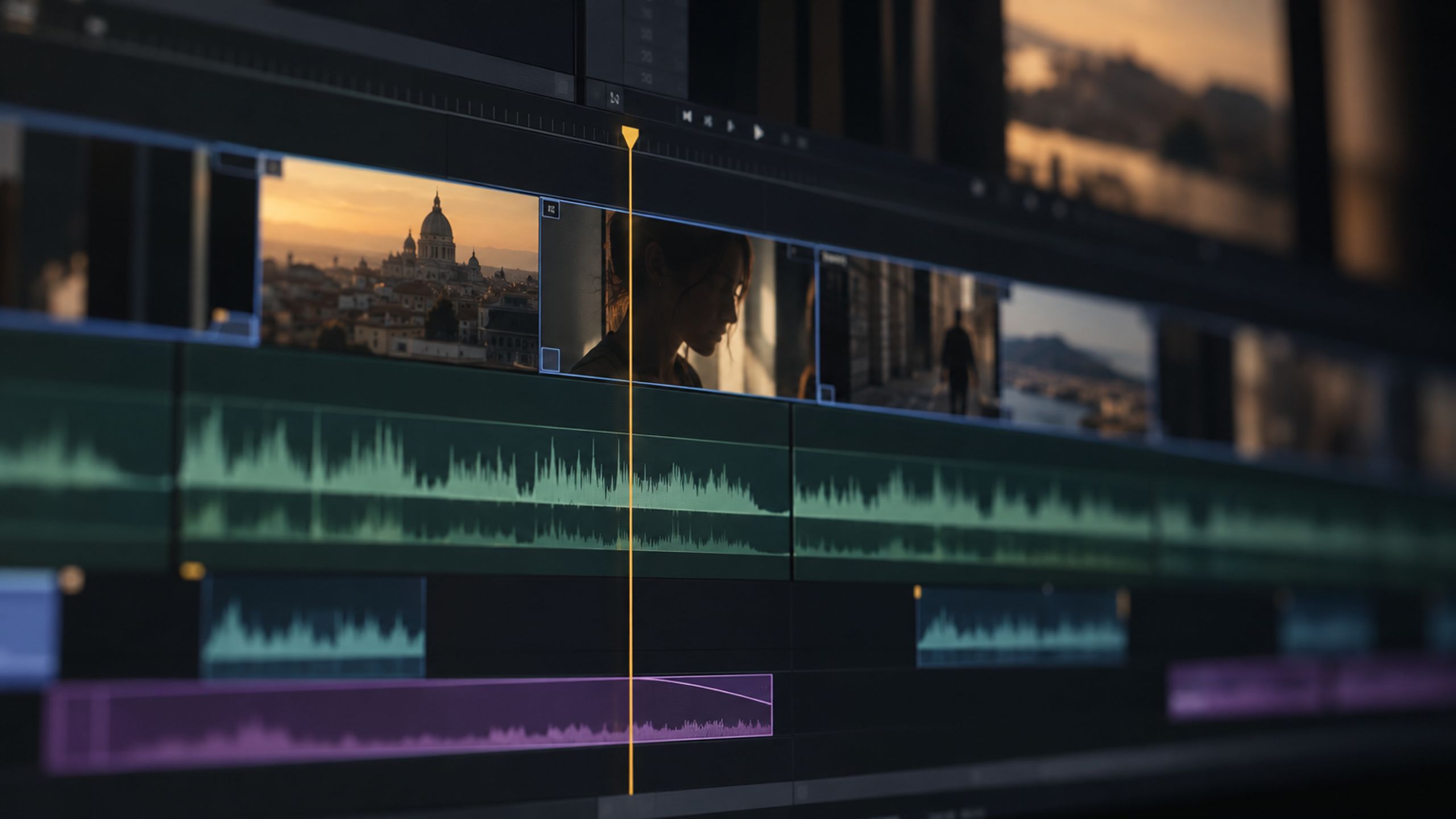The image size is (1456, 819).
Task: Click the link icon above the timeline ruler
Action: [x=614, y=98]
